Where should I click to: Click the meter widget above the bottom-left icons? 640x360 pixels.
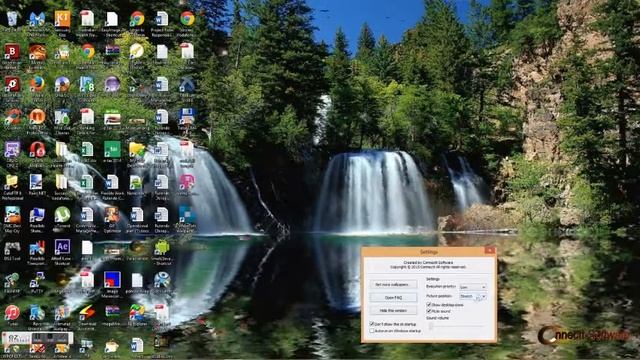(38, 338)
